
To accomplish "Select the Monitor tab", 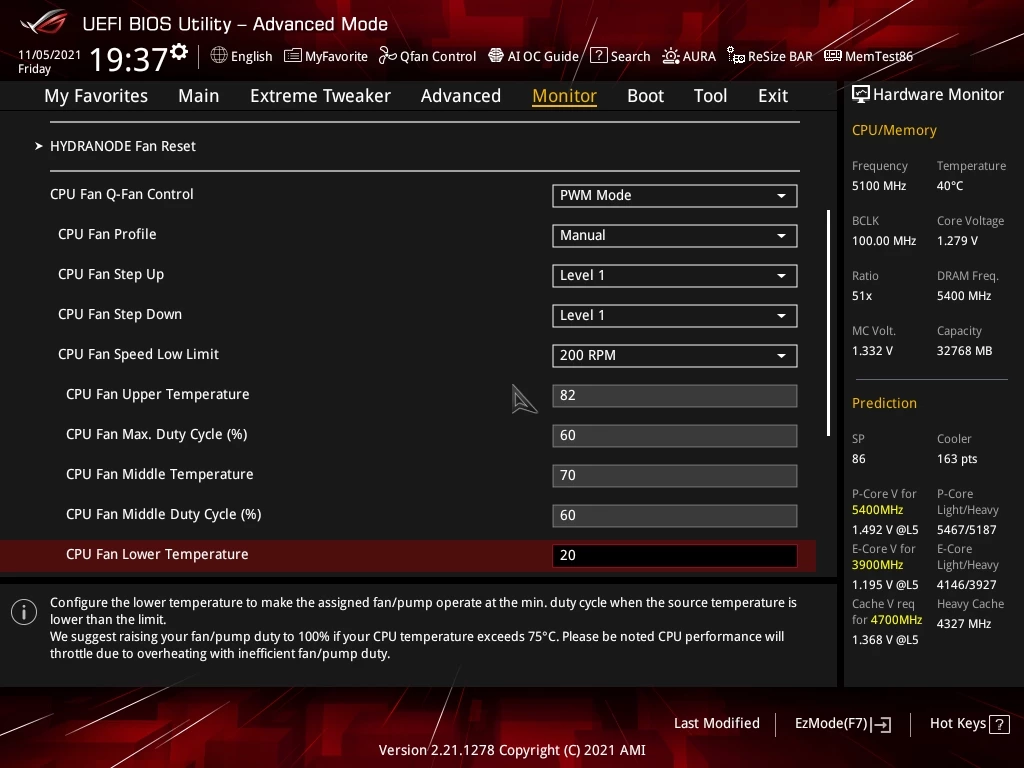I will [564, 96].
